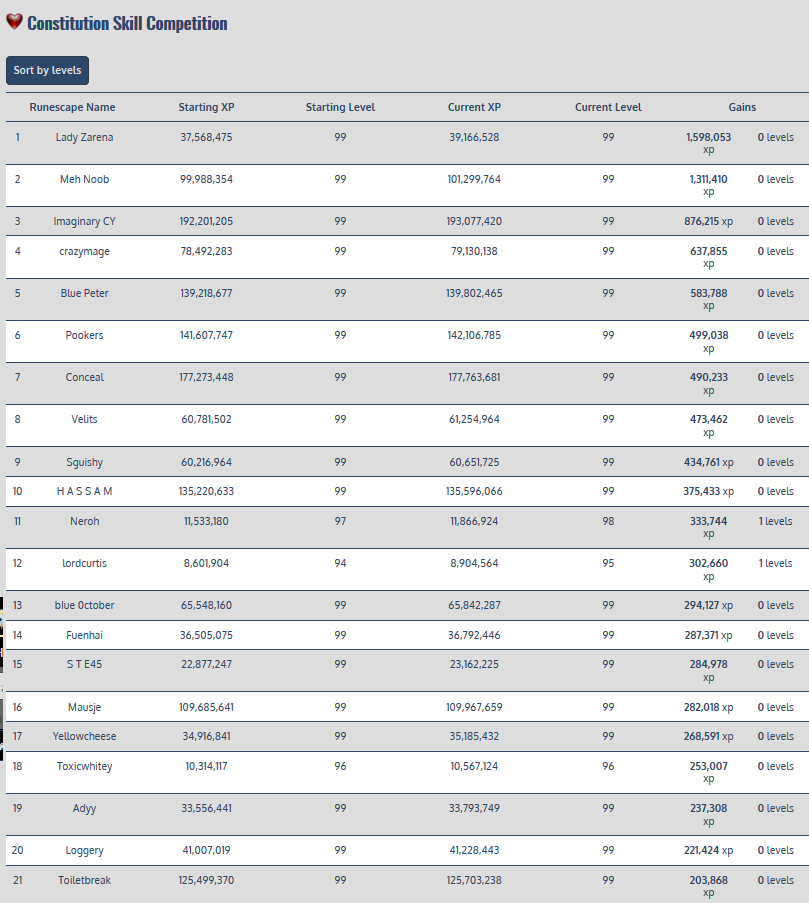The image size is (809, 903).
Task: Click the Blue Peter player name
Action: (84, 293)
